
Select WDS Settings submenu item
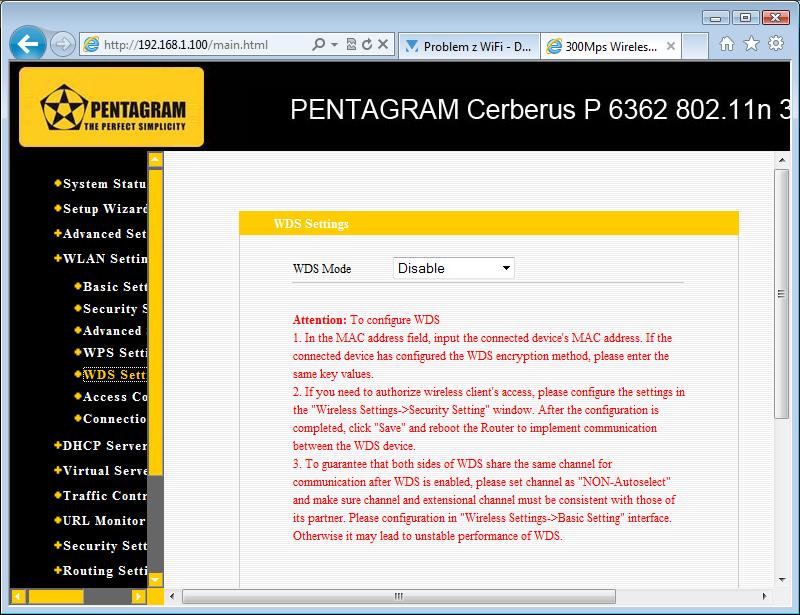[111, 375]
